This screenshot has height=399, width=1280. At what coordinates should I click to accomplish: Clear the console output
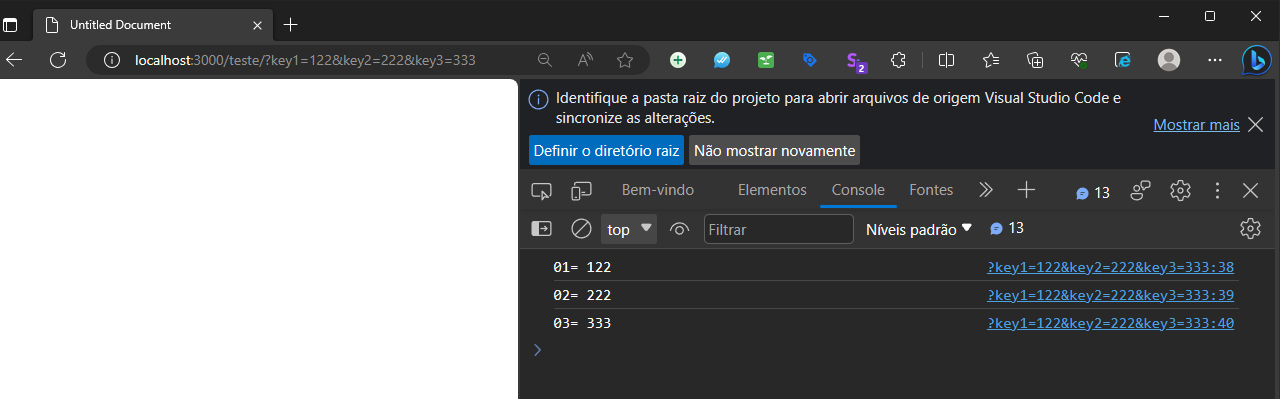point(581,229)
